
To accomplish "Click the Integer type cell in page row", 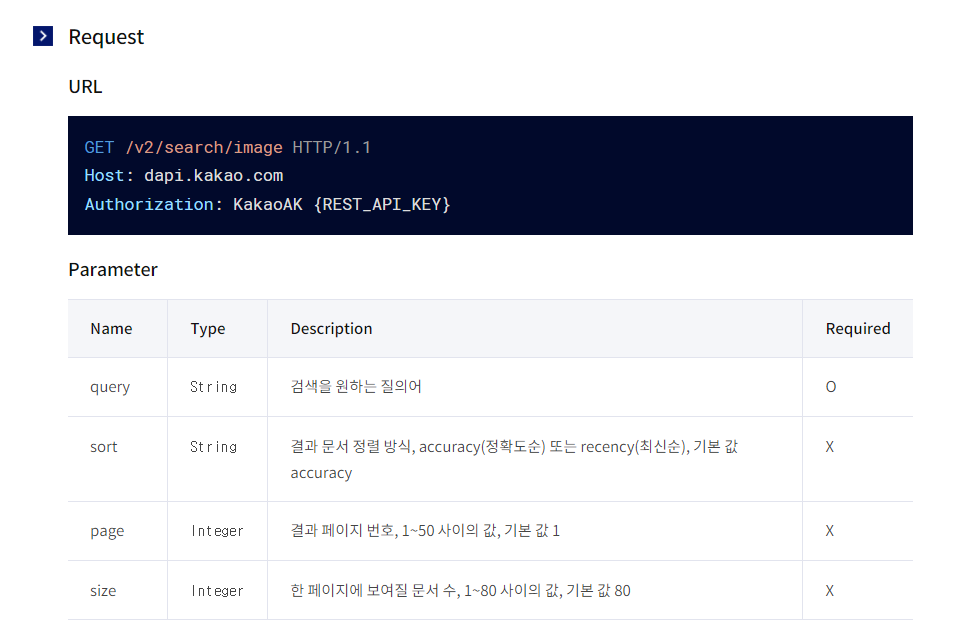I will pos(217,531).
